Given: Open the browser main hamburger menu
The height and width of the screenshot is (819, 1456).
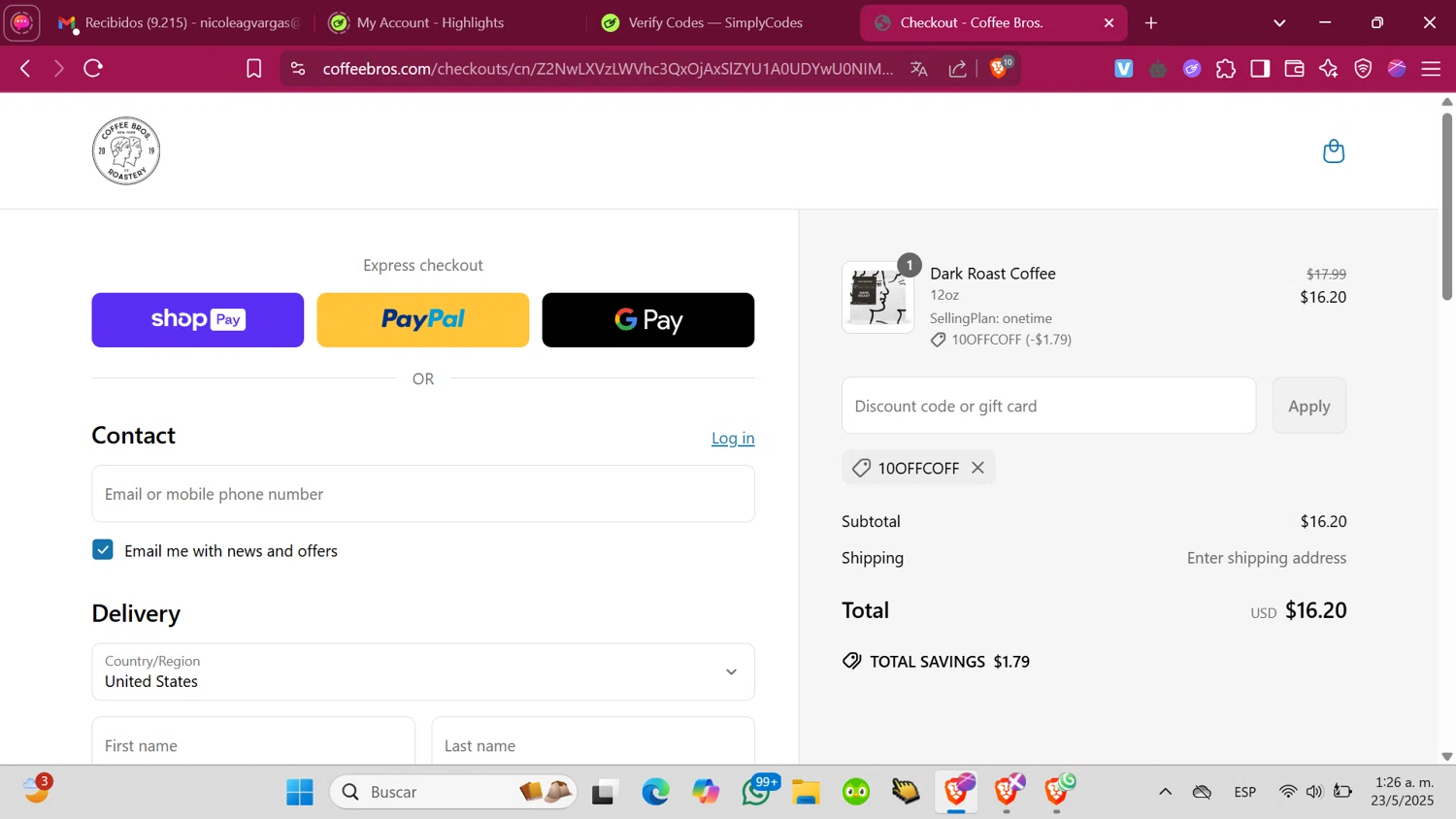Looking at the screenshot, I should [1431, 69].
